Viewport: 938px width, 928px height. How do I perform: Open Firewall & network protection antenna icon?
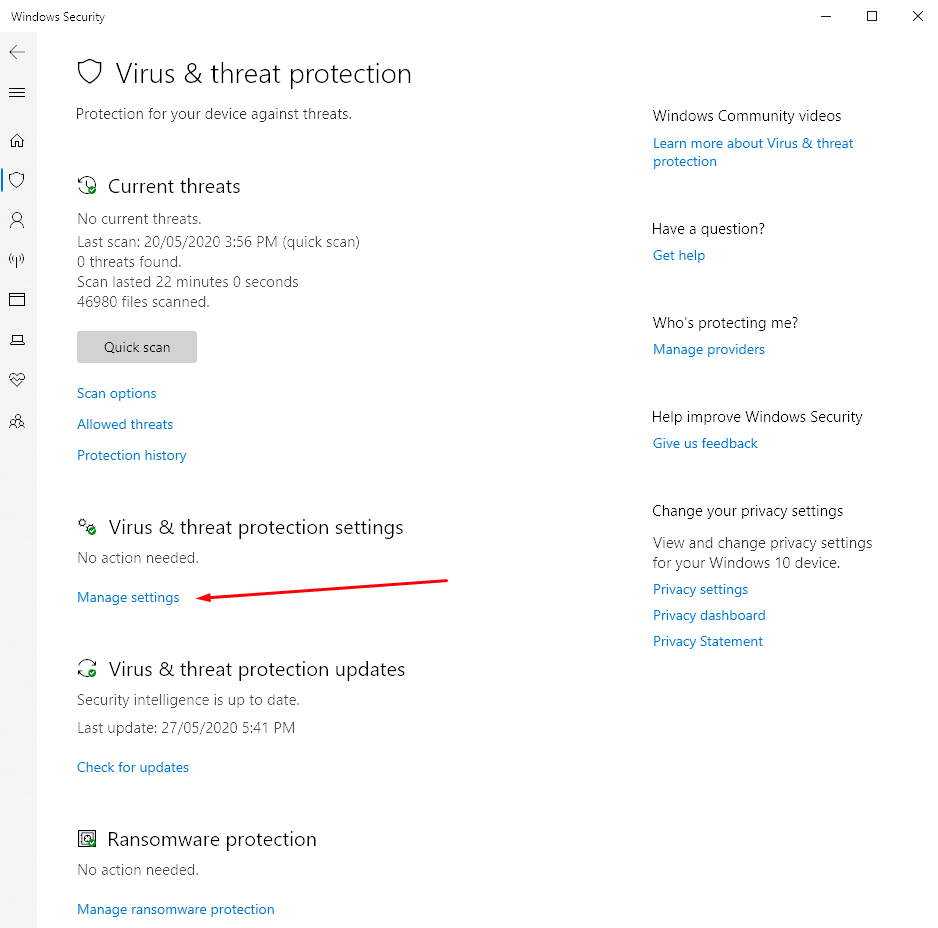[x=17, y=260]
